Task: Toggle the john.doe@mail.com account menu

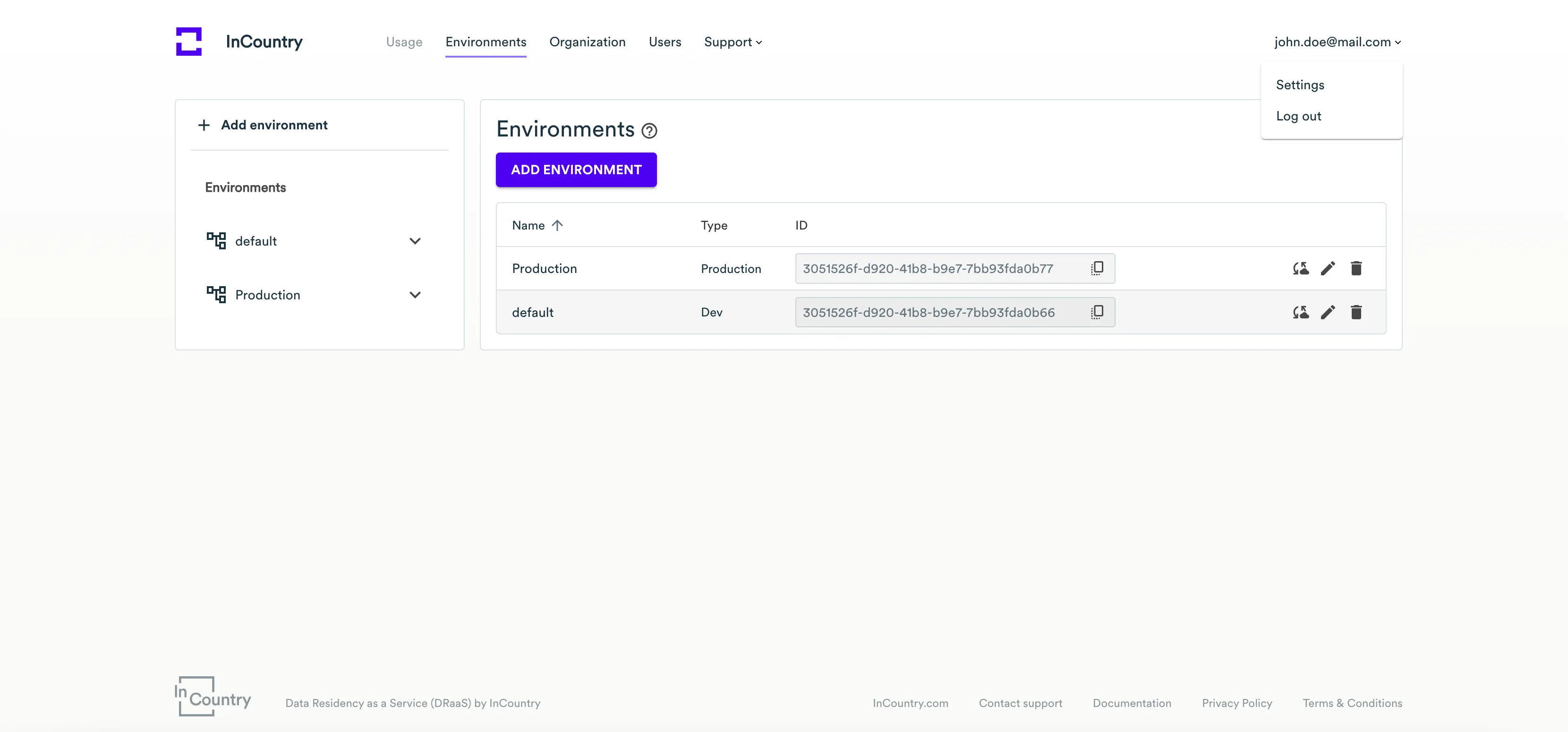Action: [1338, 42]
